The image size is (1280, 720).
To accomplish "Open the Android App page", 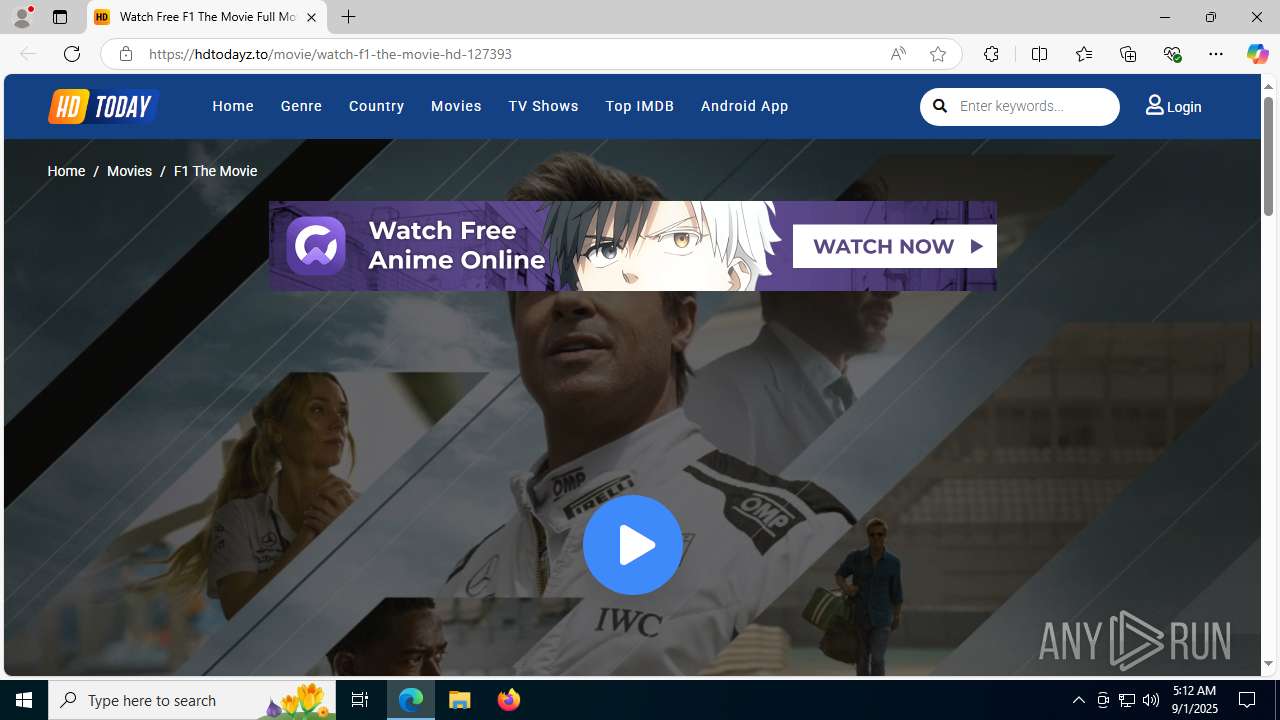I will click(744, 106).
